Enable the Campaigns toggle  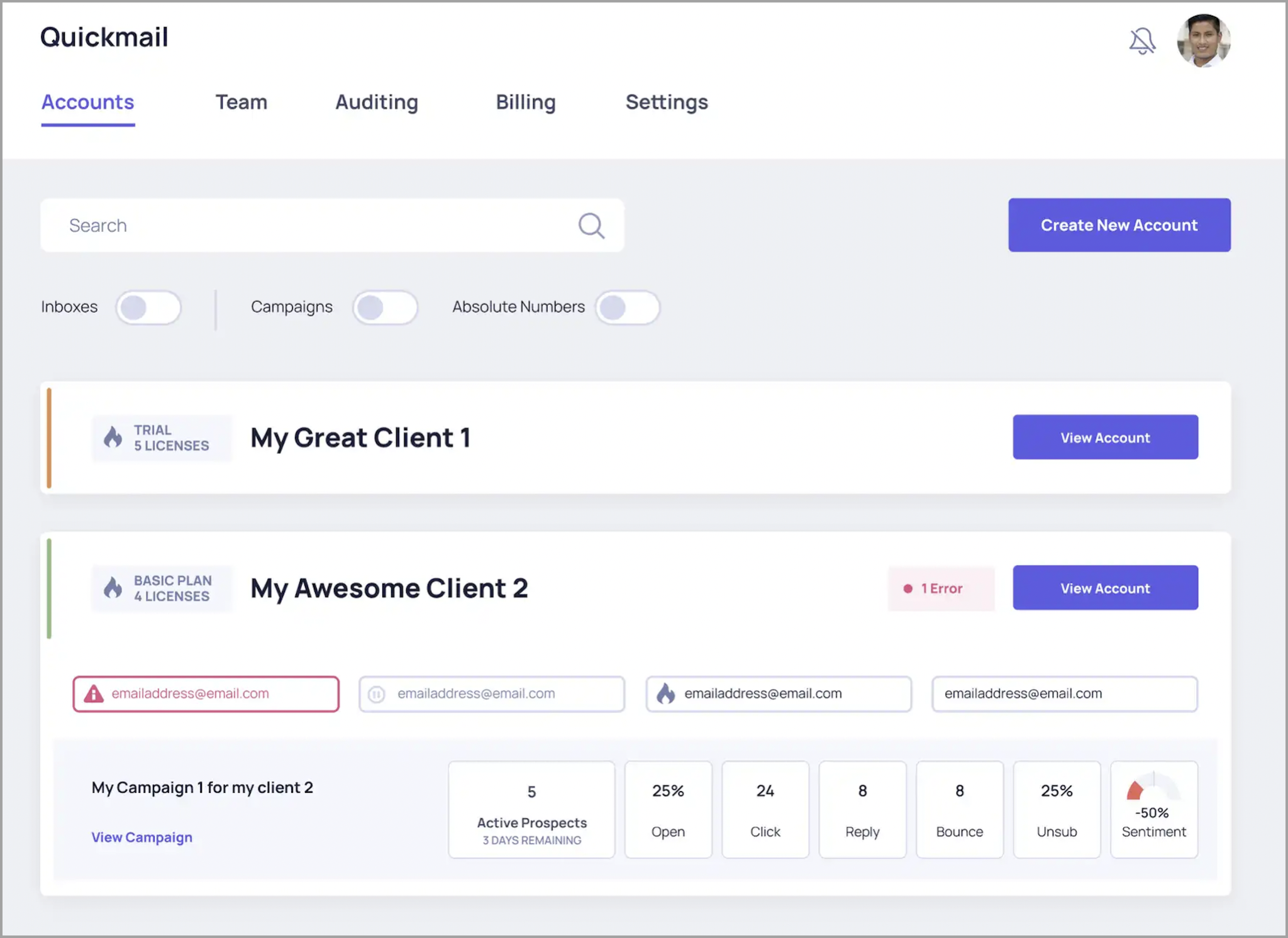(x=385, y=307)
